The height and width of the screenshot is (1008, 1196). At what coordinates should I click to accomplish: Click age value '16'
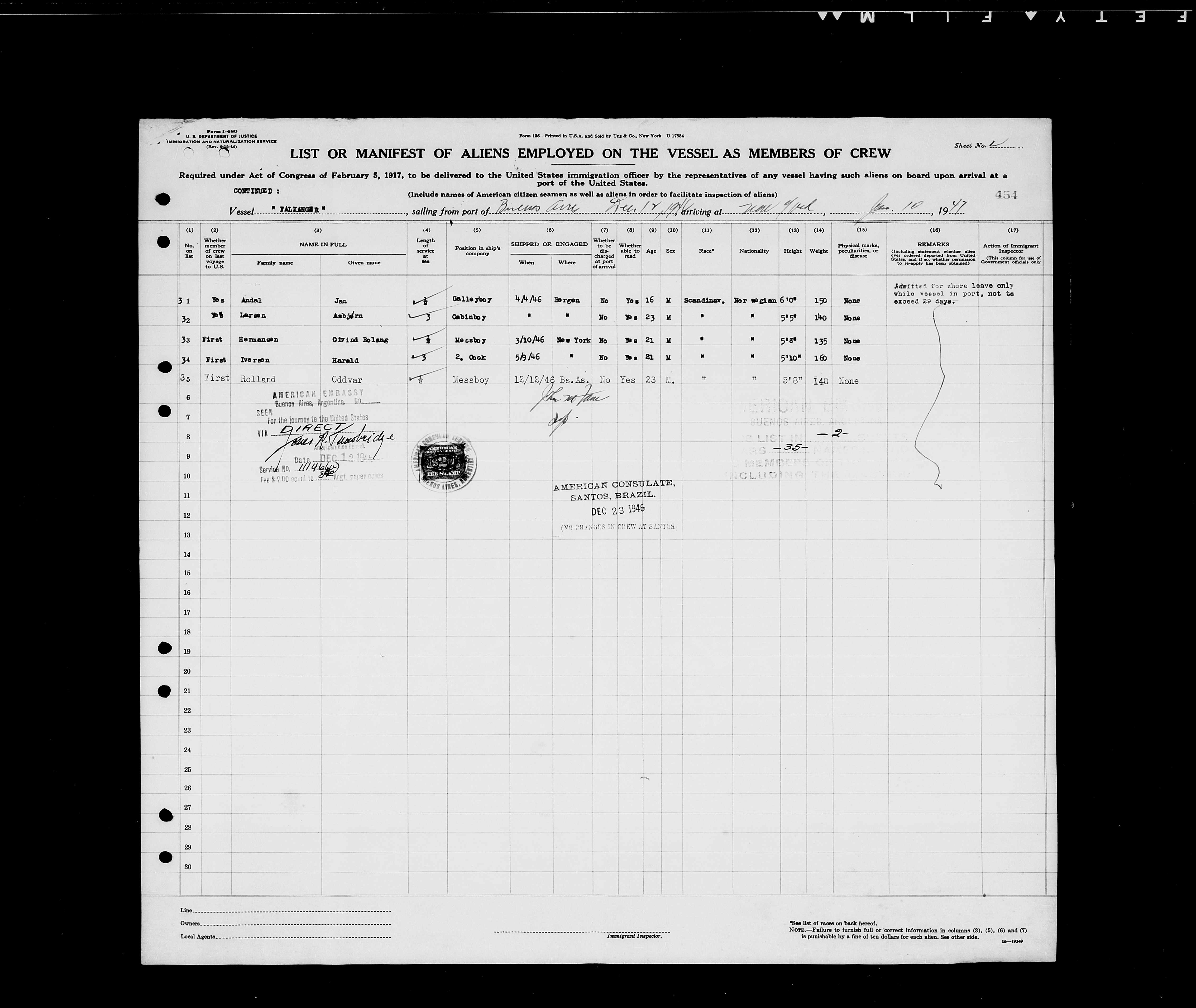click(x=650, y=300)
